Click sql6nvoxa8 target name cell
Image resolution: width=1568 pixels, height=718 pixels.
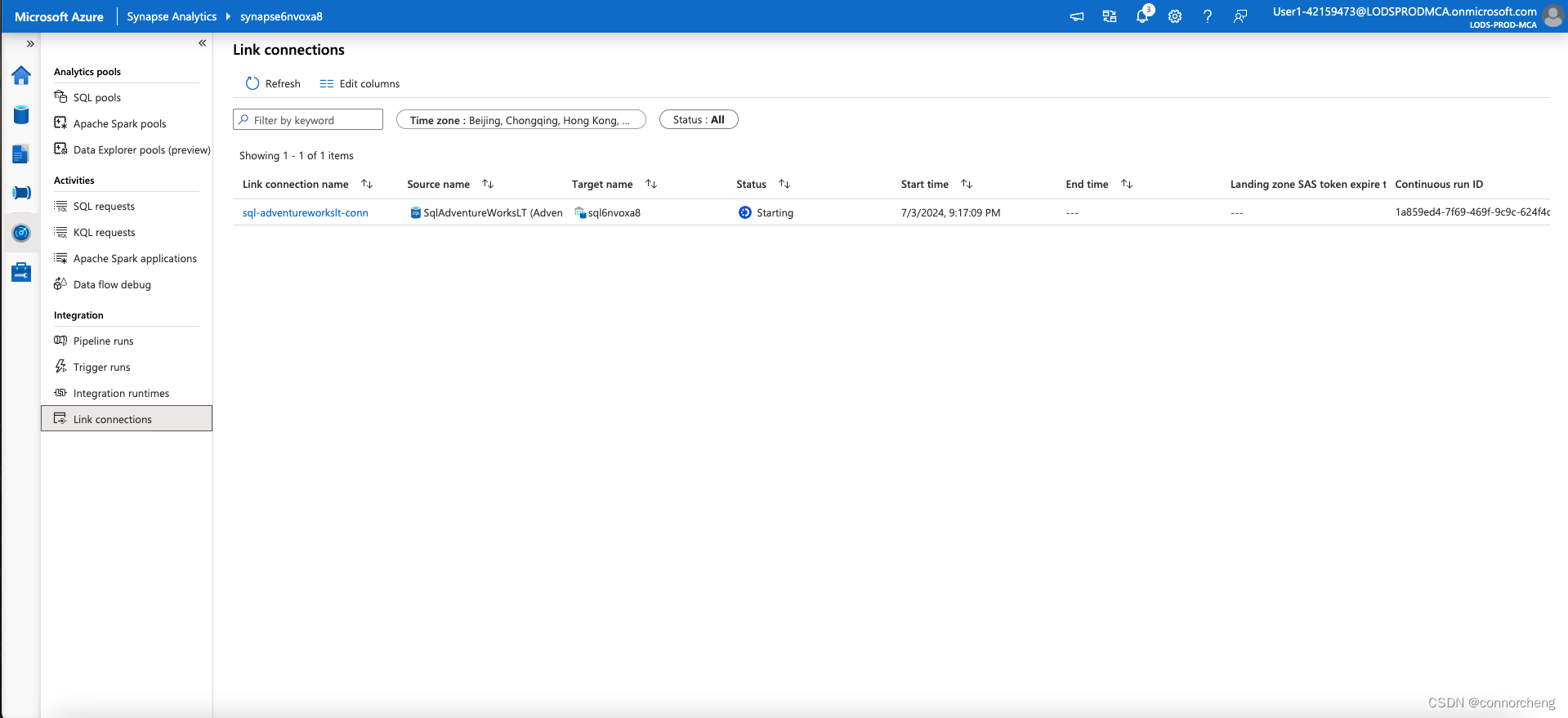[x=607, y=212]
